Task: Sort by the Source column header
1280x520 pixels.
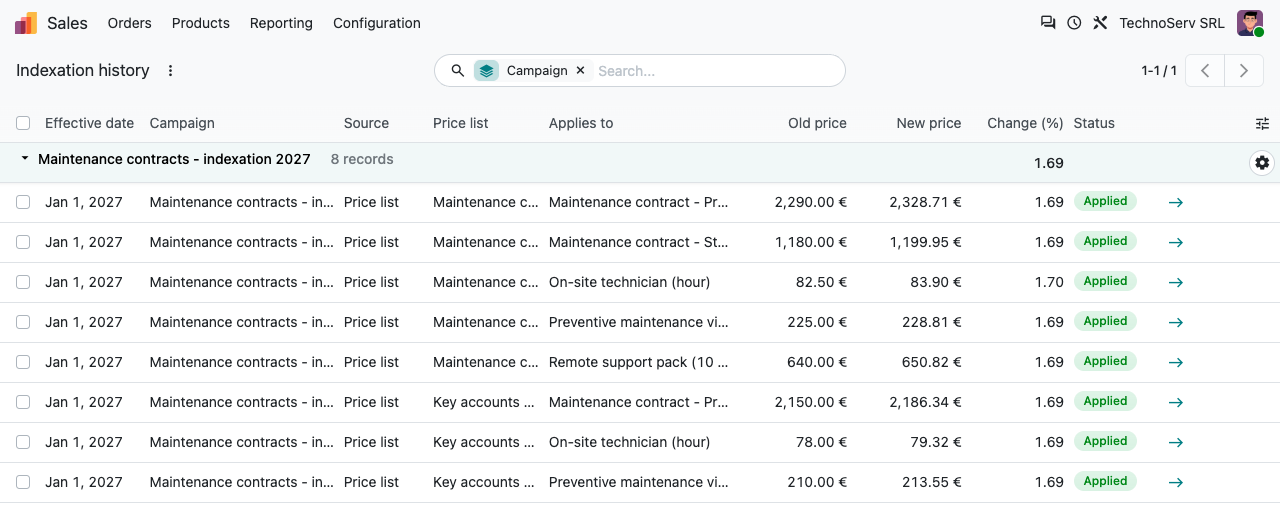Action: [x=366, y=123]
